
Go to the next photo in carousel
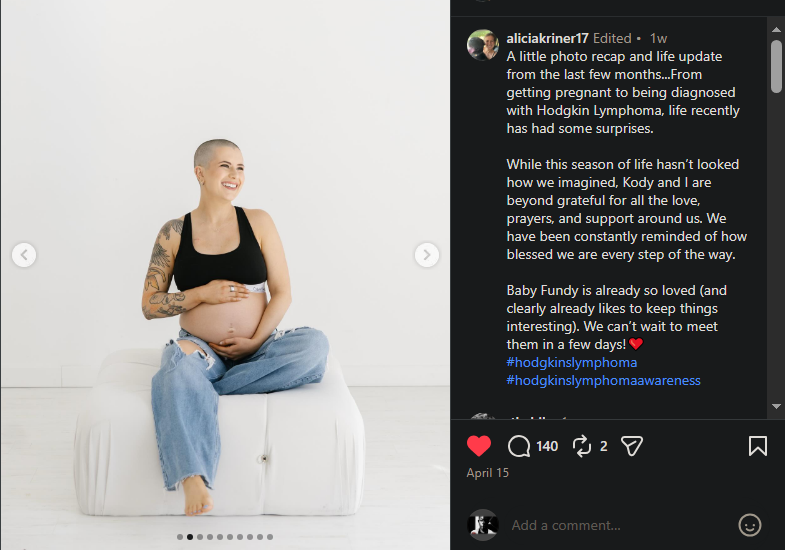427,255
